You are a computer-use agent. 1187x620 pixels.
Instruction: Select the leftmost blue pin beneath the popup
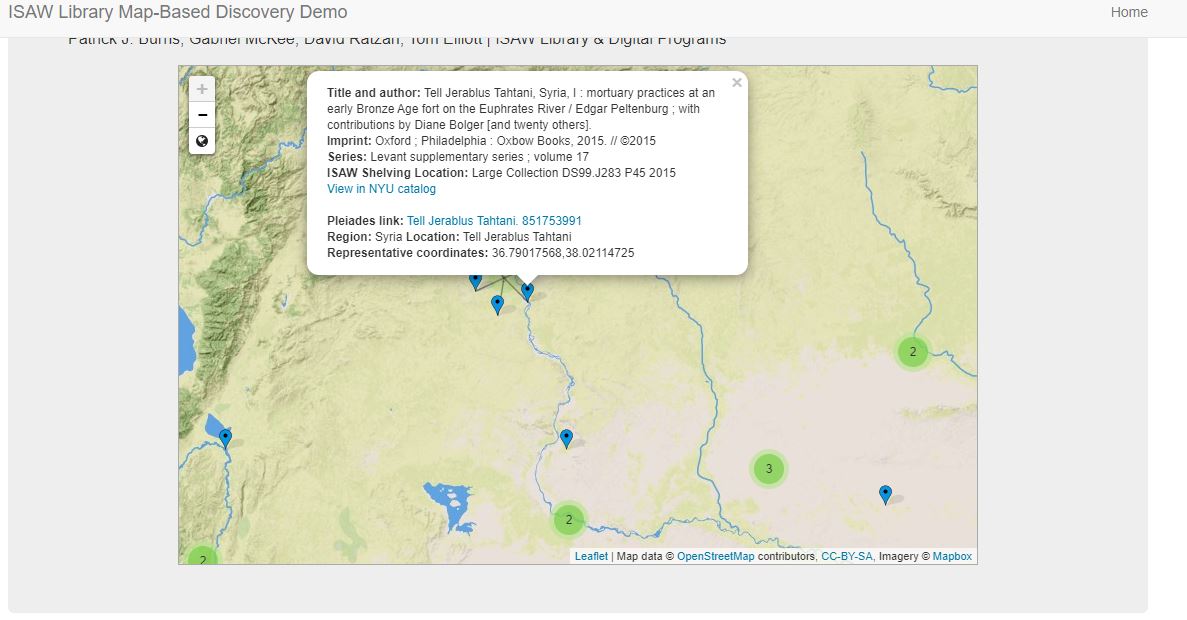pyautogui.click(x=475, y=282)
